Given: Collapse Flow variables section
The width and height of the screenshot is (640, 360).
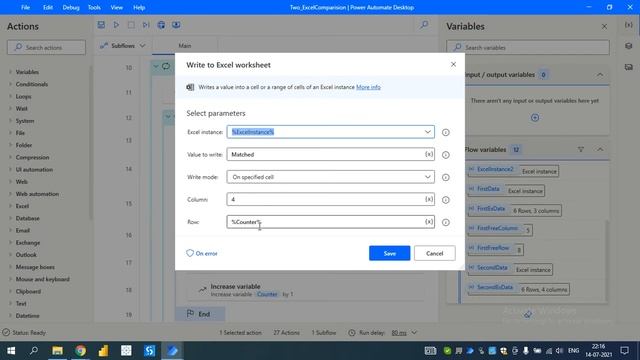Looking at the screenshot, I should [600, 149].
